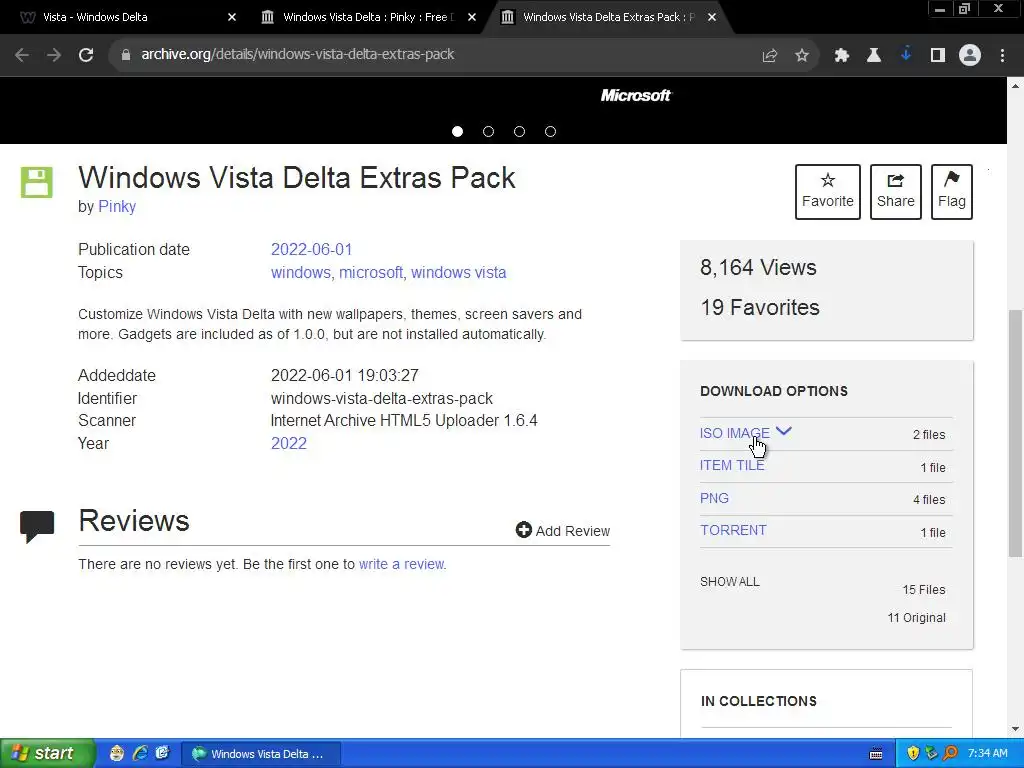Click SHOW ALL files link

[x=729, y=581]
